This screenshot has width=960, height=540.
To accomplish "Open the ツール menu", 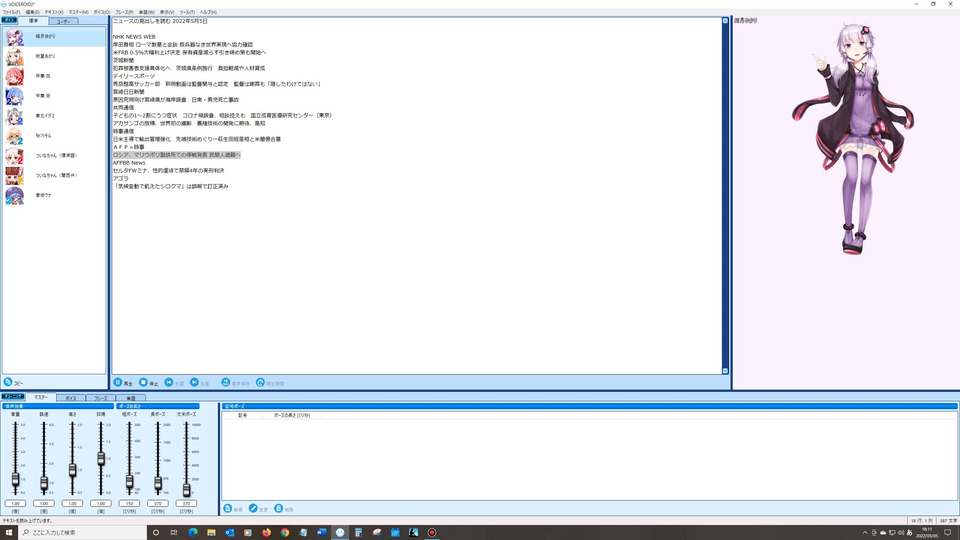I will pyautogui.click(x=187, y=12).
